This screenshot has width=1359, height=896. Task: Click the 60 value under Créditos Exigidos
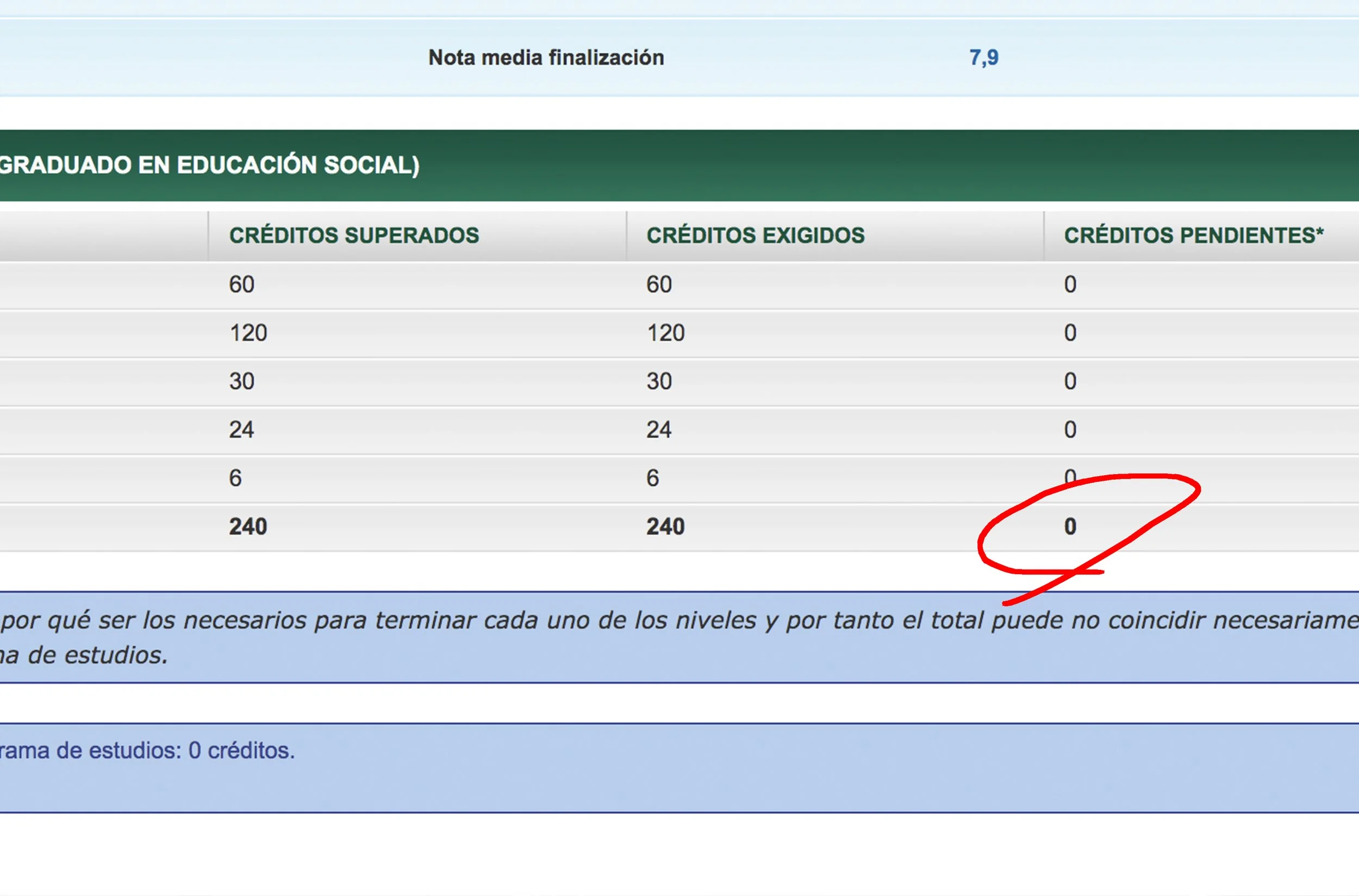tap(659, 284)
